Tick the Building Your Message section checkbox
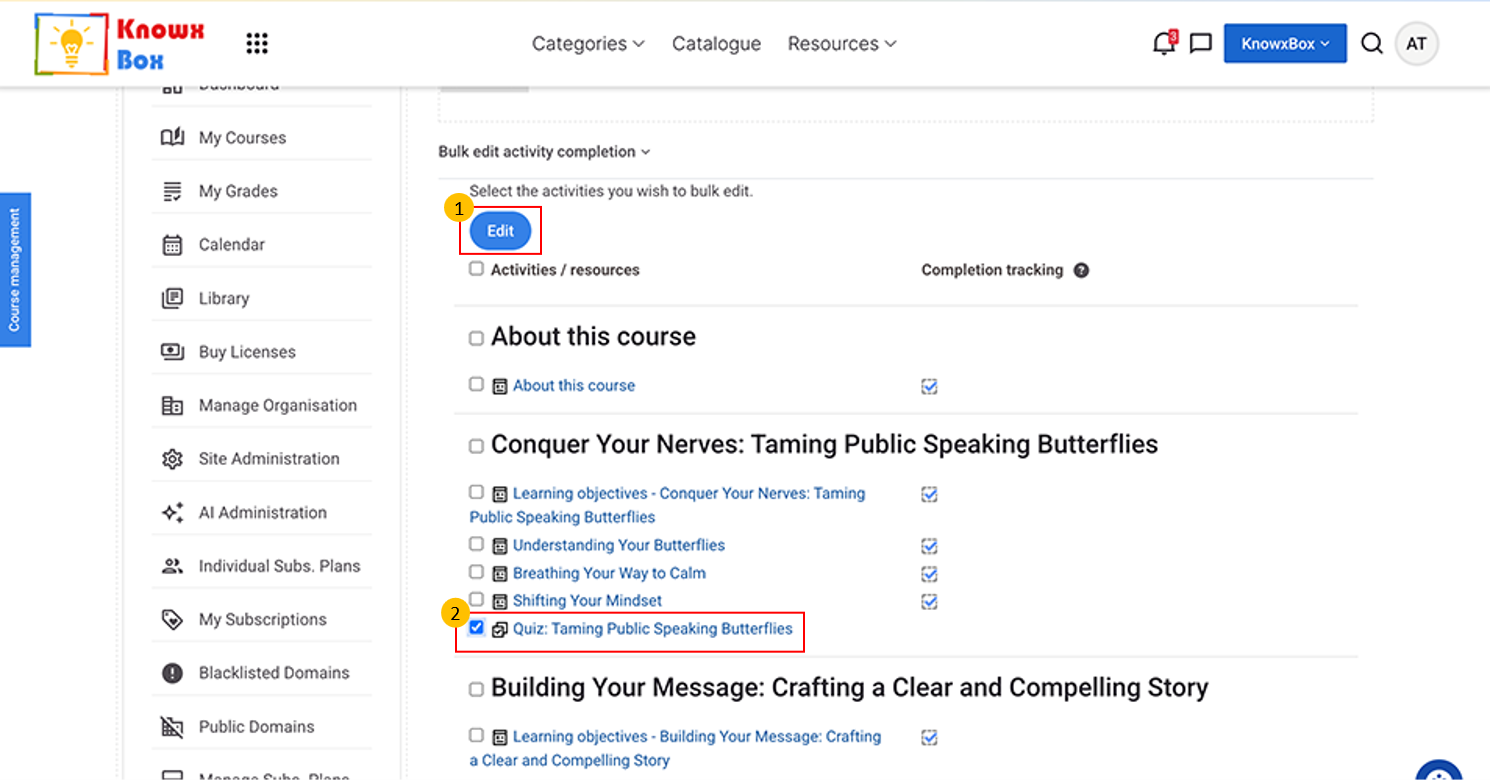1490x780 pixels. [476, 689]
